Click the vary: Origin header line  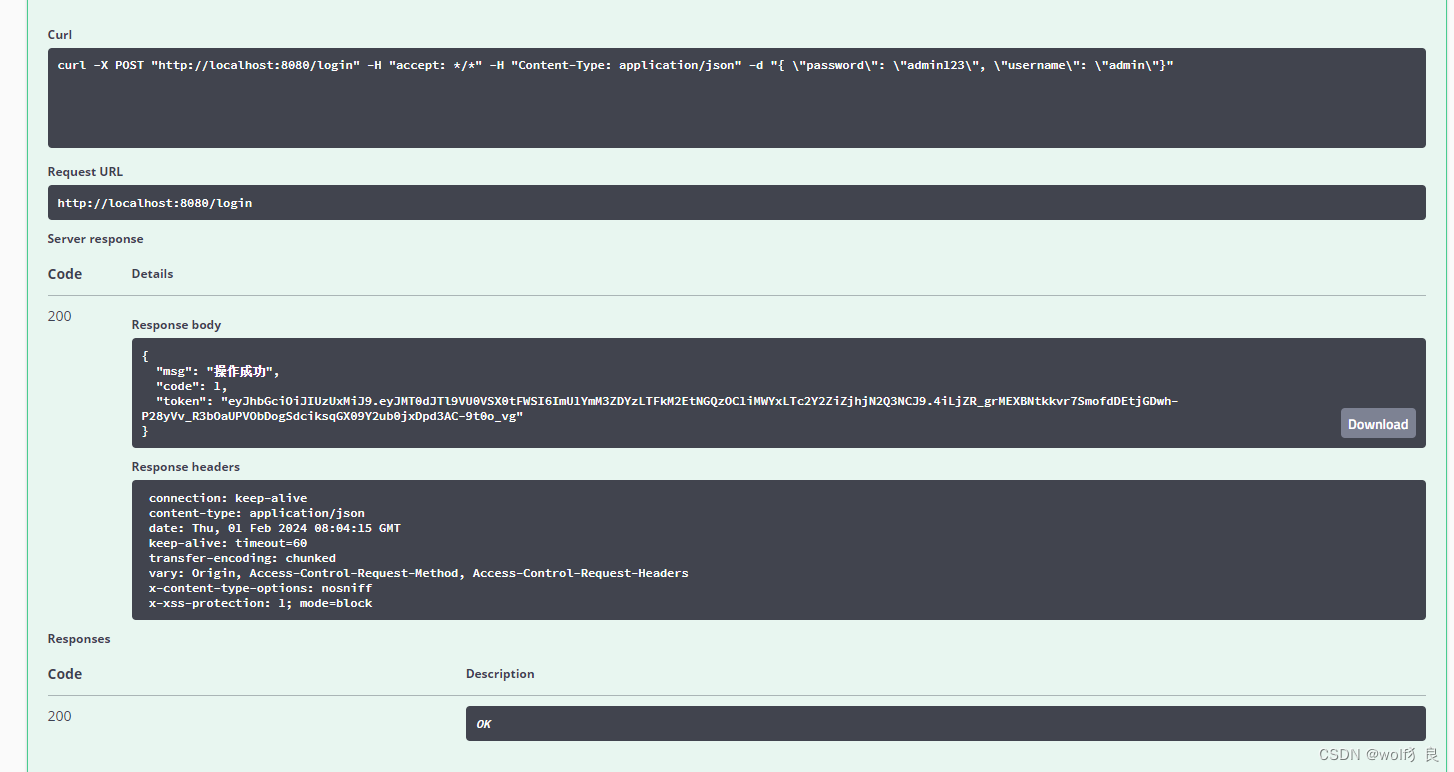pos(419,573)
